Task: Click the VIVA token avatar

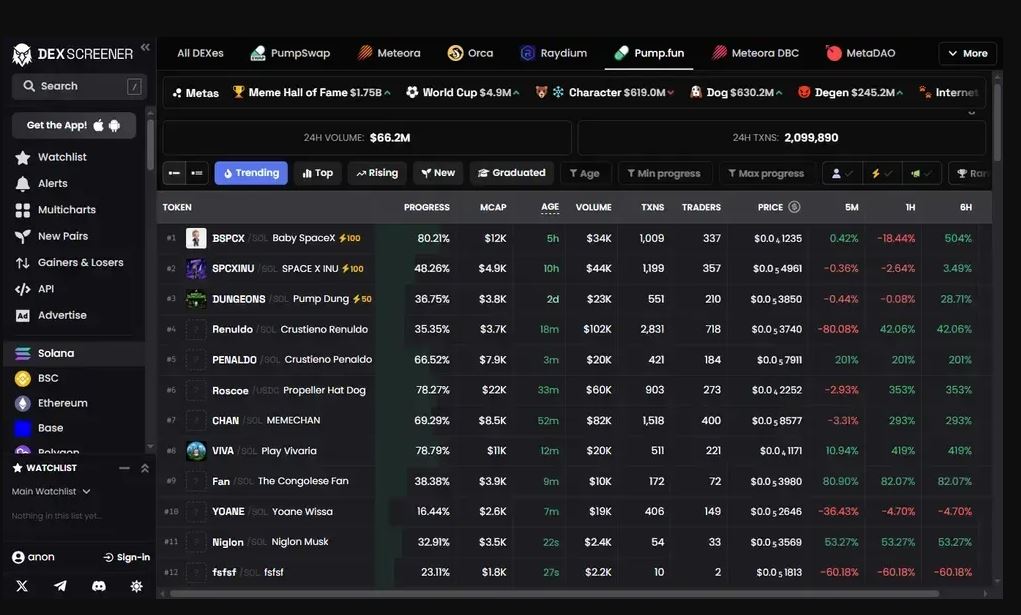Action: tap(196, 450)
